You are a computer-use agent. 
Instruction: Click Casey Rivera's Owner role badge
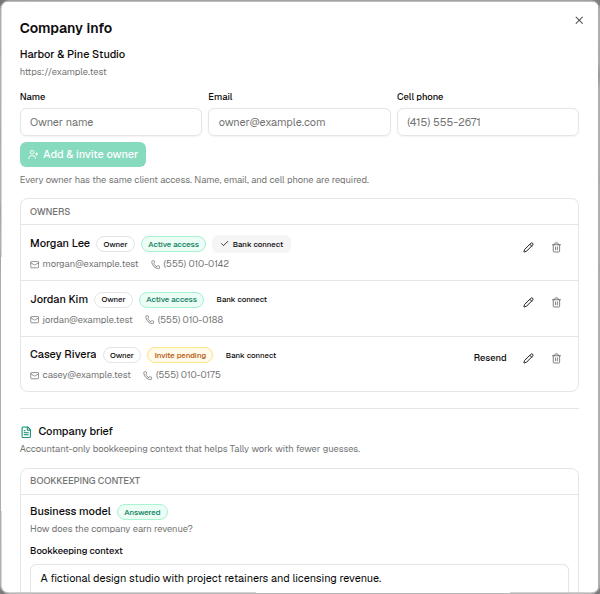(x=122, y=356)
